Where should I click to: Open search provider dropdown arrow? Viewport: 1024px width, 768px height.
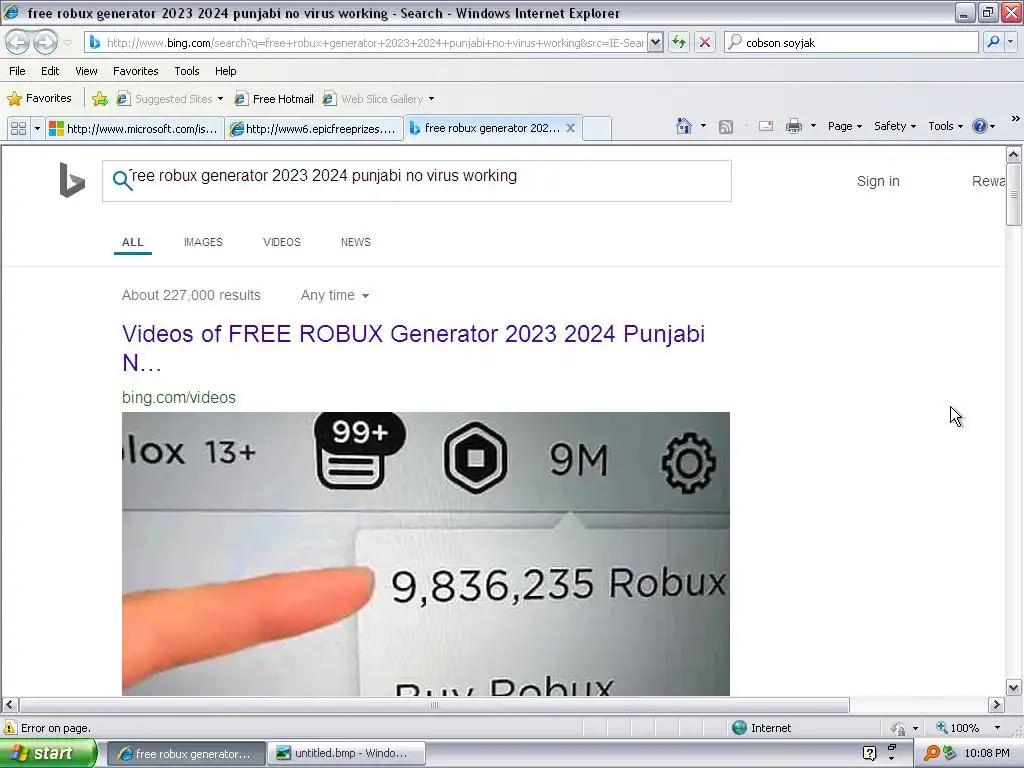tap(1011, 42)
